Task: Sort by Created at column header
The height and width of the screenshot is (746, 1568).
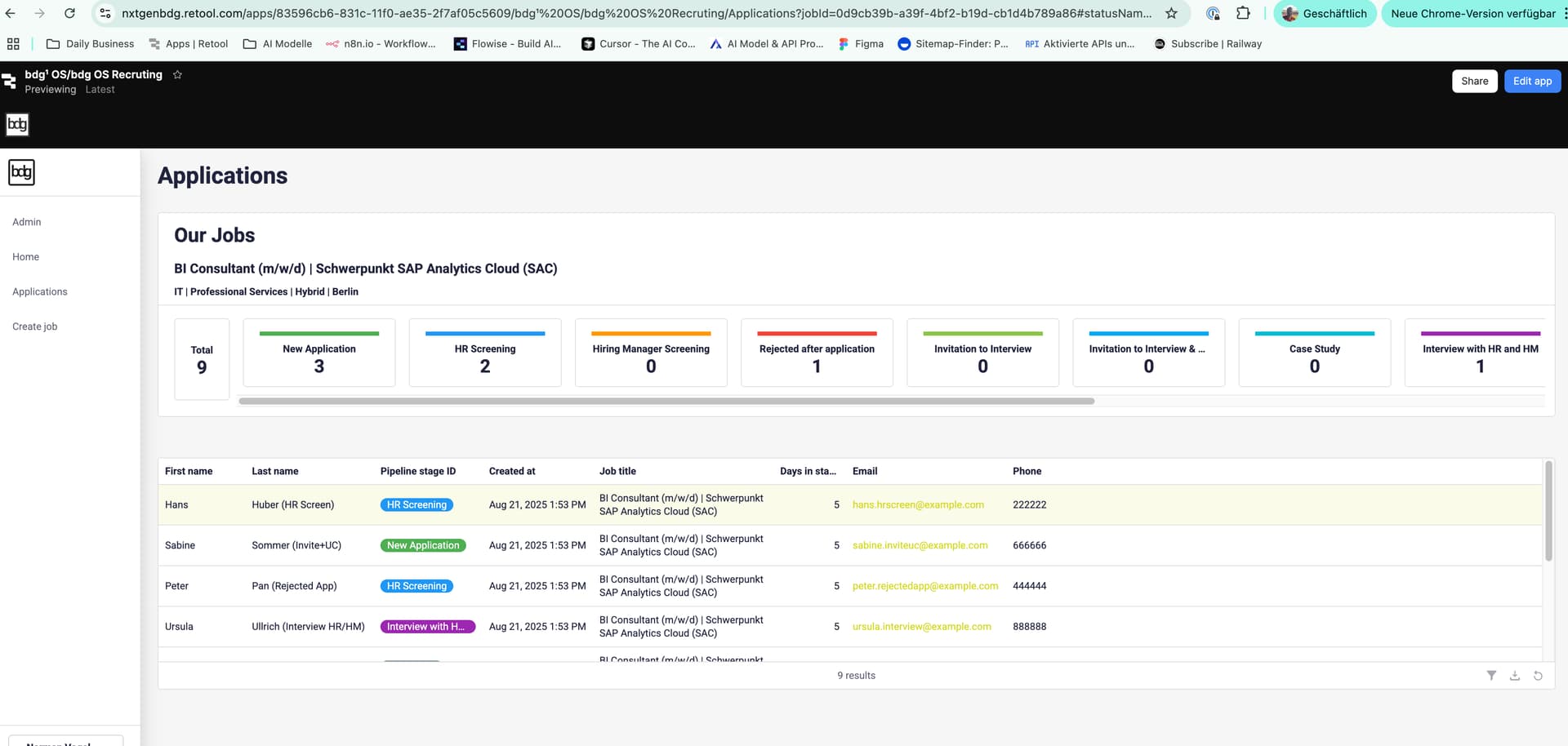Action: point(512,471)
